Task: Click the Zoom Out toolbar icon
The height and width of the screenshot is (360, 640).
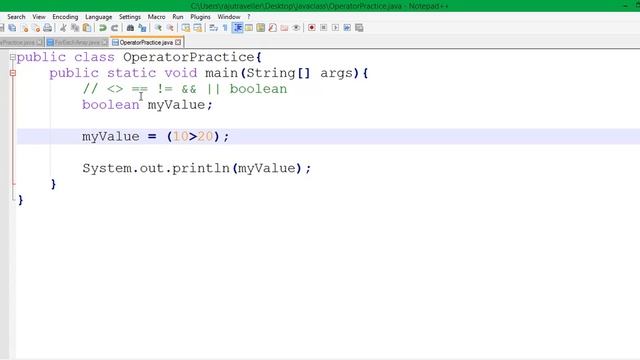Action: click(170, 28)
